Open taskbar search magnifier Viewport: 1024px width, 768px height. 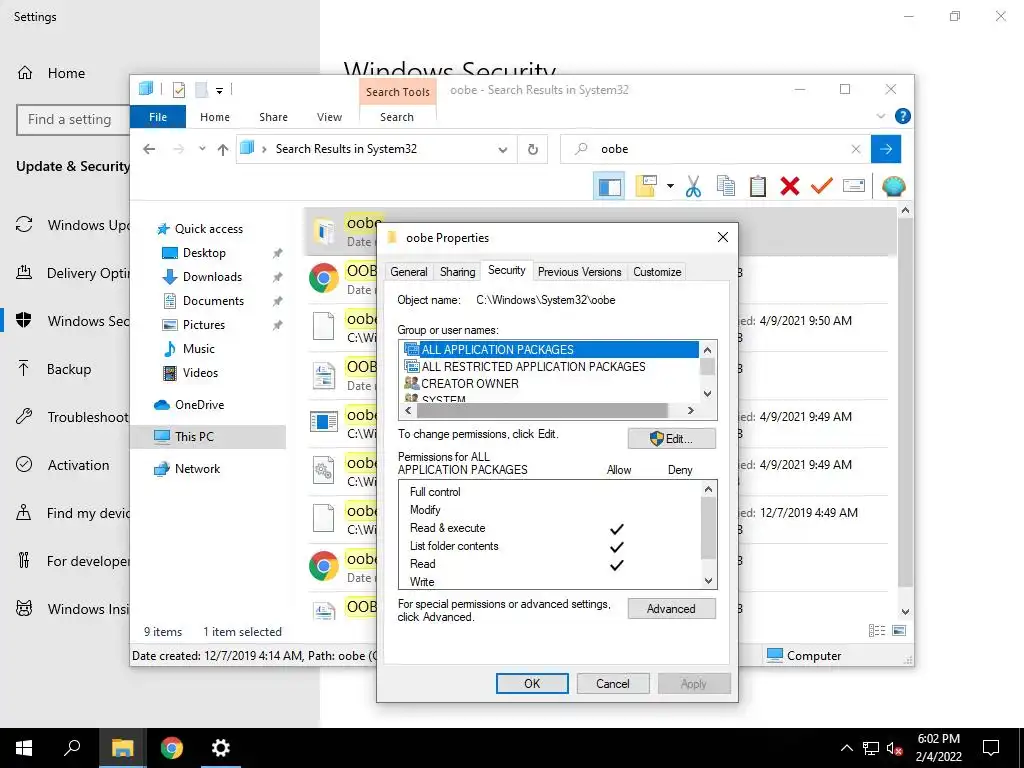(72, 748)
